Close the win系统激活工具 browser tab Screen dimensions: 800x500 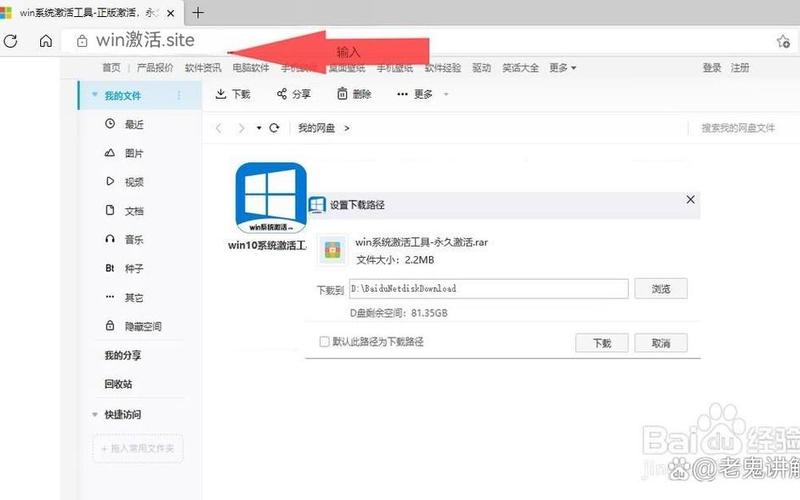coord(171,13)
